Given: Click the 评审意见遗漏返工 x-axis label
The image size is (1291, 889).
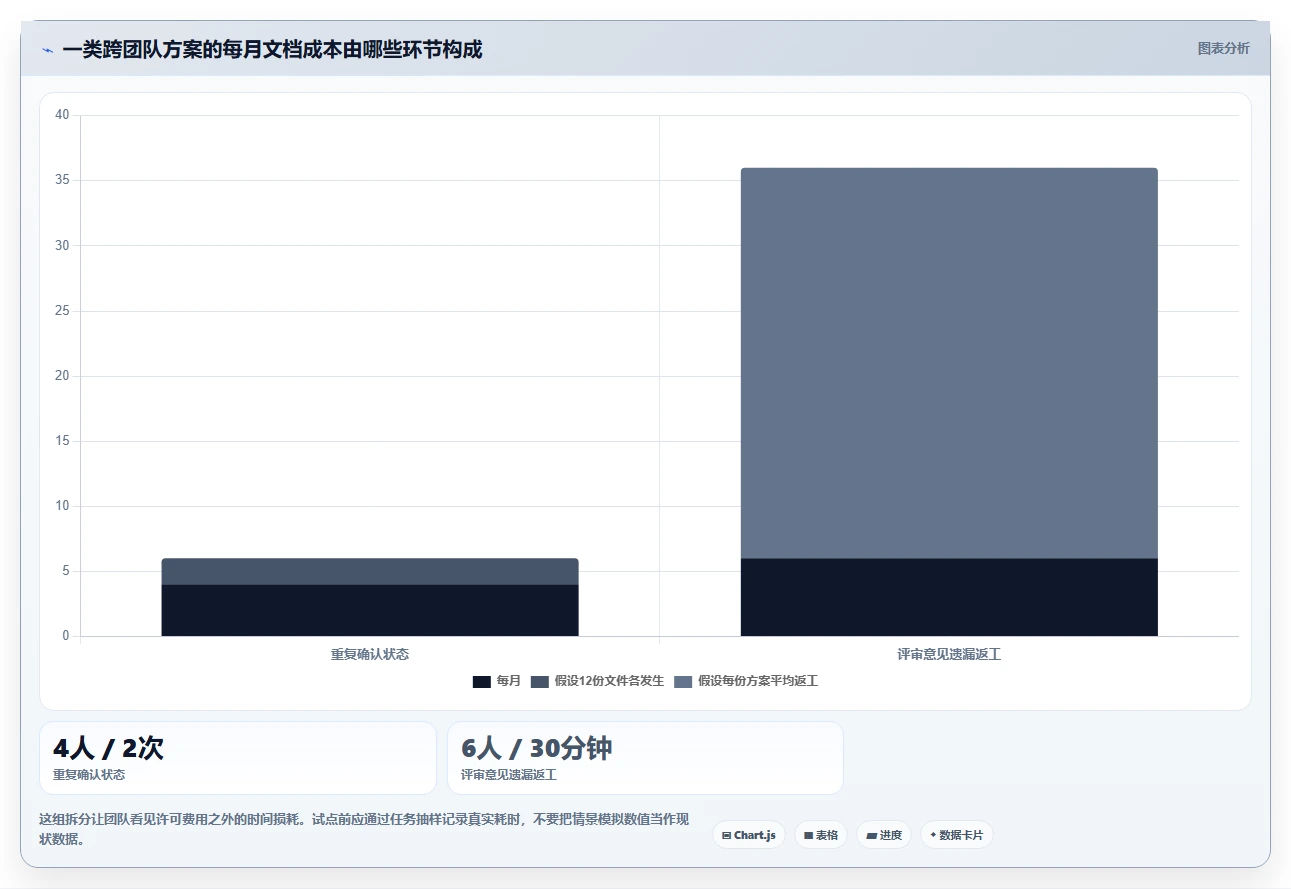Looking at the screenshot, I should 949,654.
